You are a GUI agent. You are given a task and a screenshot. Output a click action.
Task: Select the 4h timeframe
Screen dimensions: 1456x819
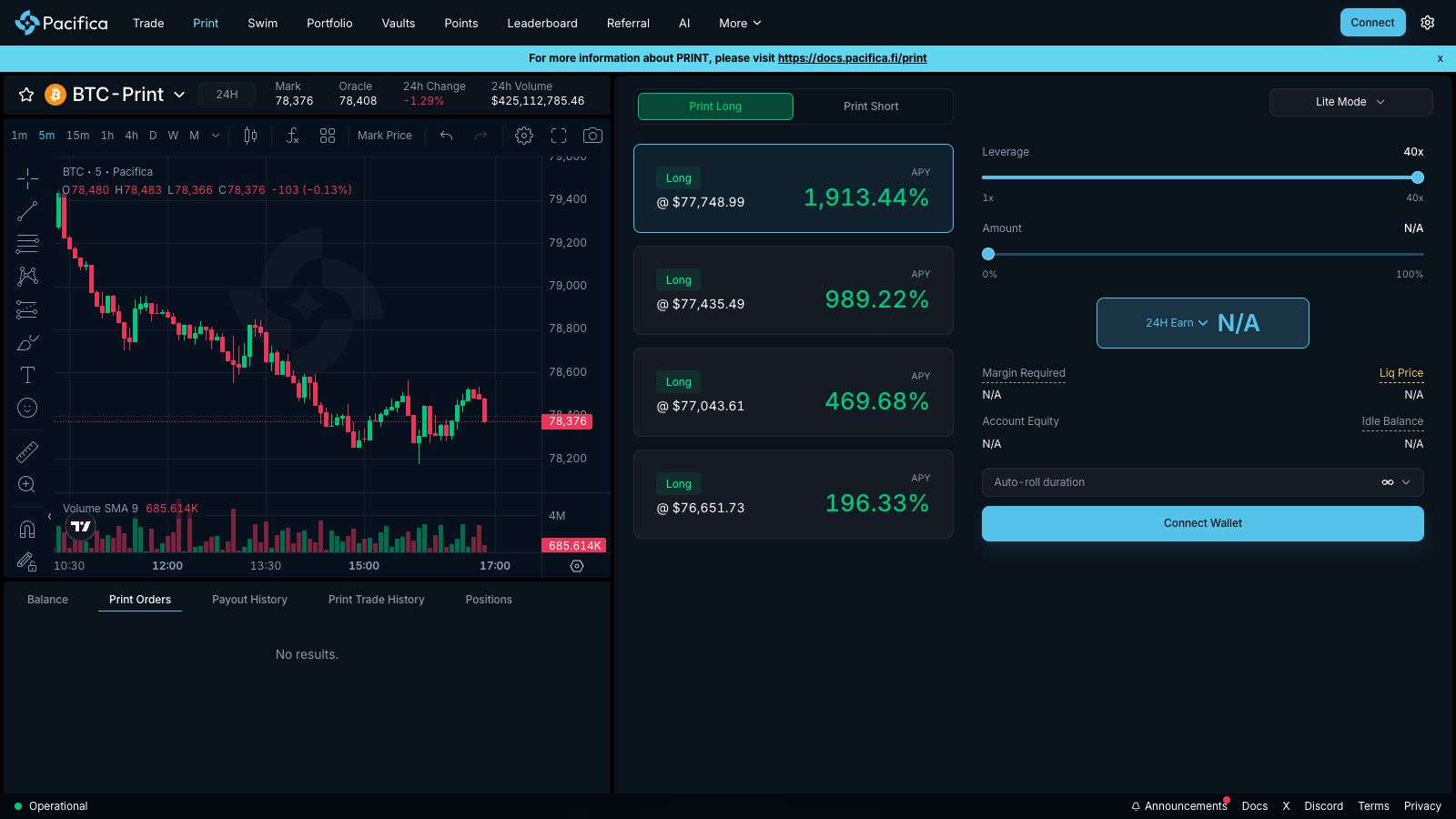[132, 136]
